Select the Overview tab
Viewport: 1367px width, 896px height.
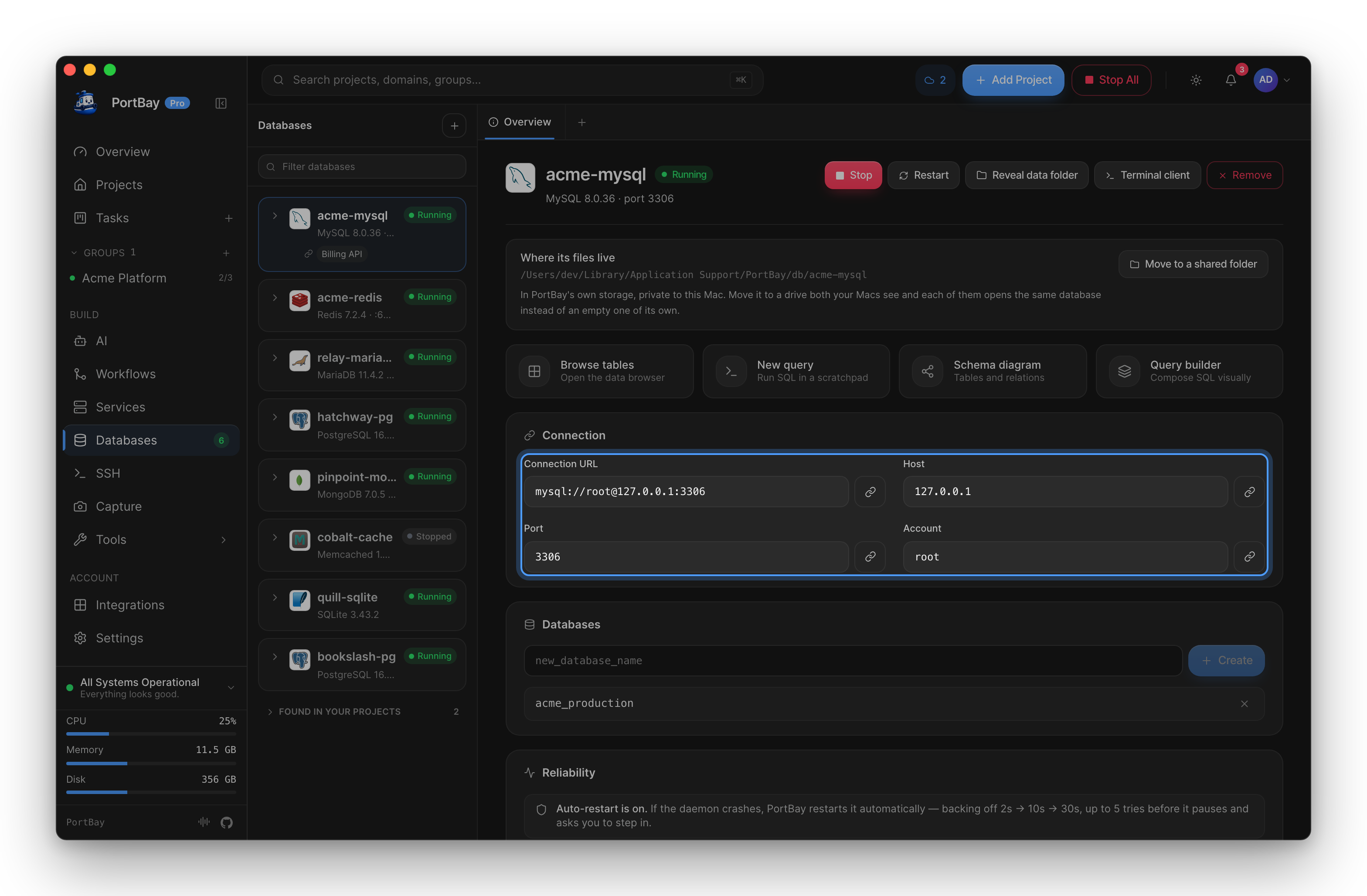pos(520,122)
